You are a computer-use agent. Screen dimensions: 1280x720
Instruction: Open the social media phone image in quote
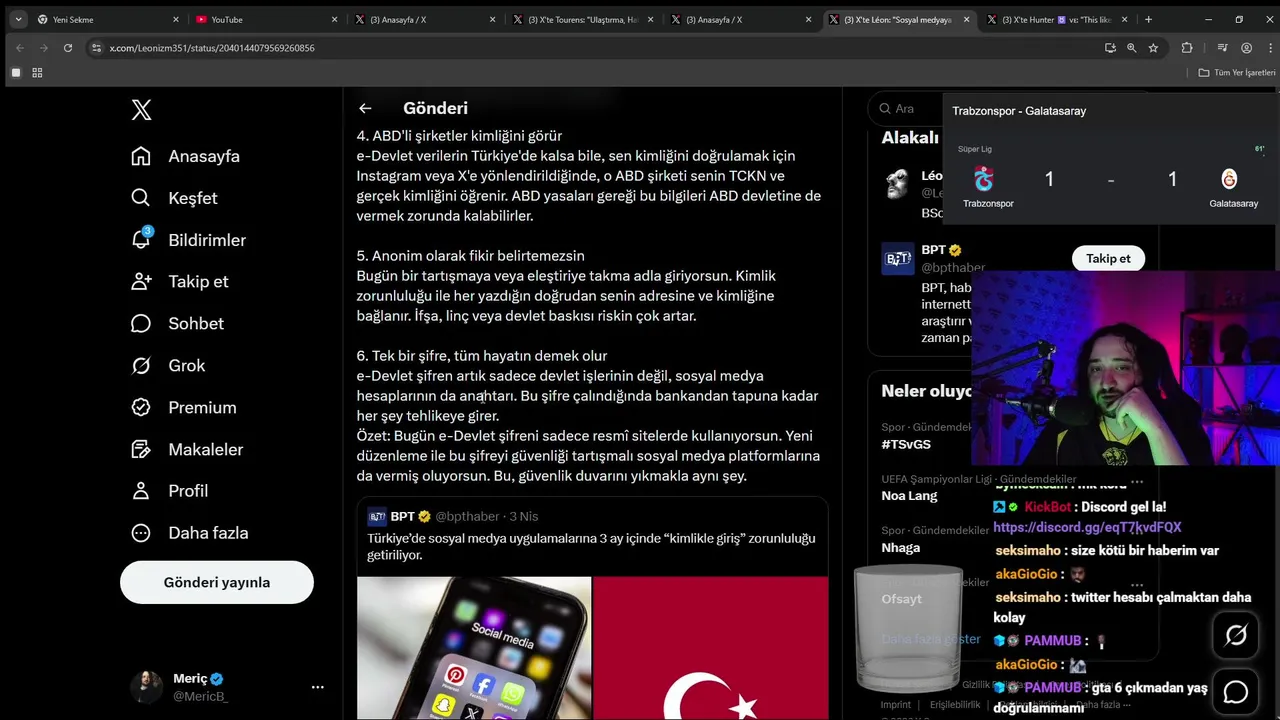(474, 648)
